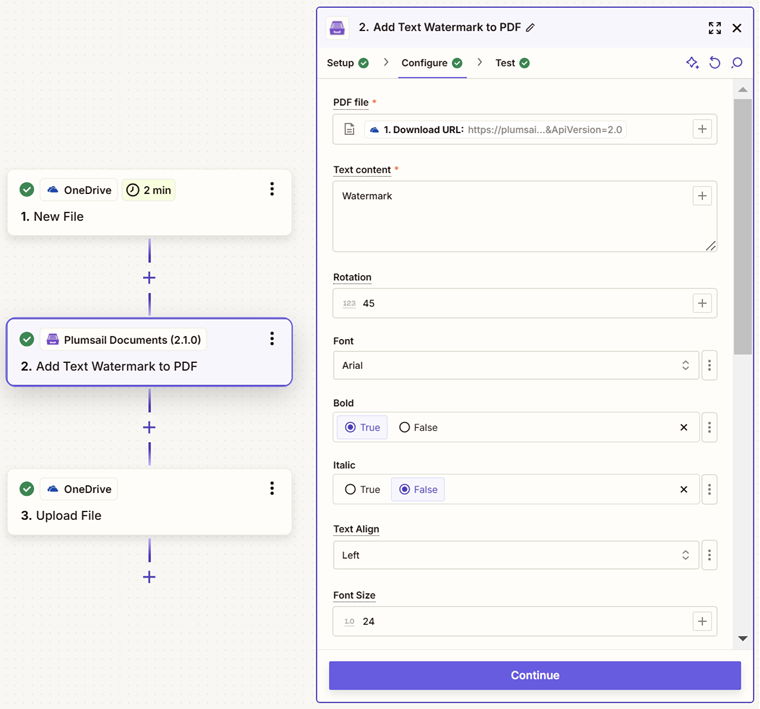Add step after Upload File
Screen dimensions: 760x709
(x=149, y=577)
